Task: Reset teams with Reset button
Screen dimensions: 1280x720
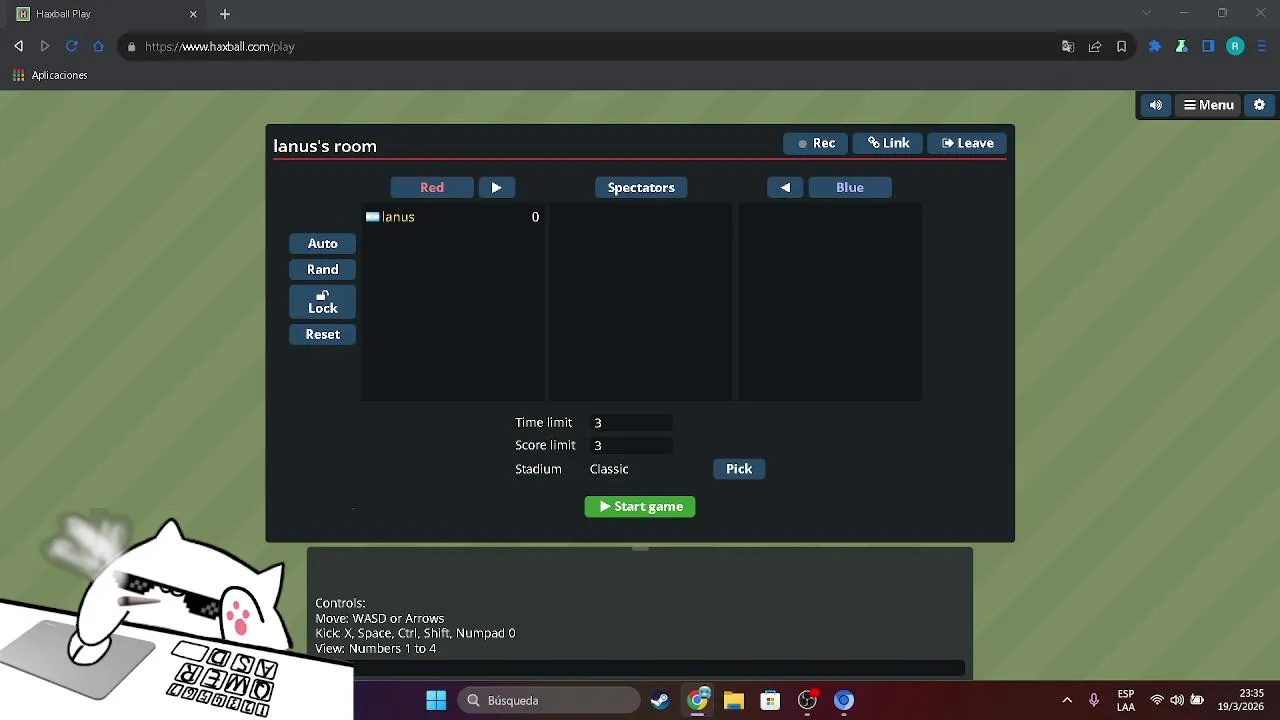Action: [x=322, y=334]
